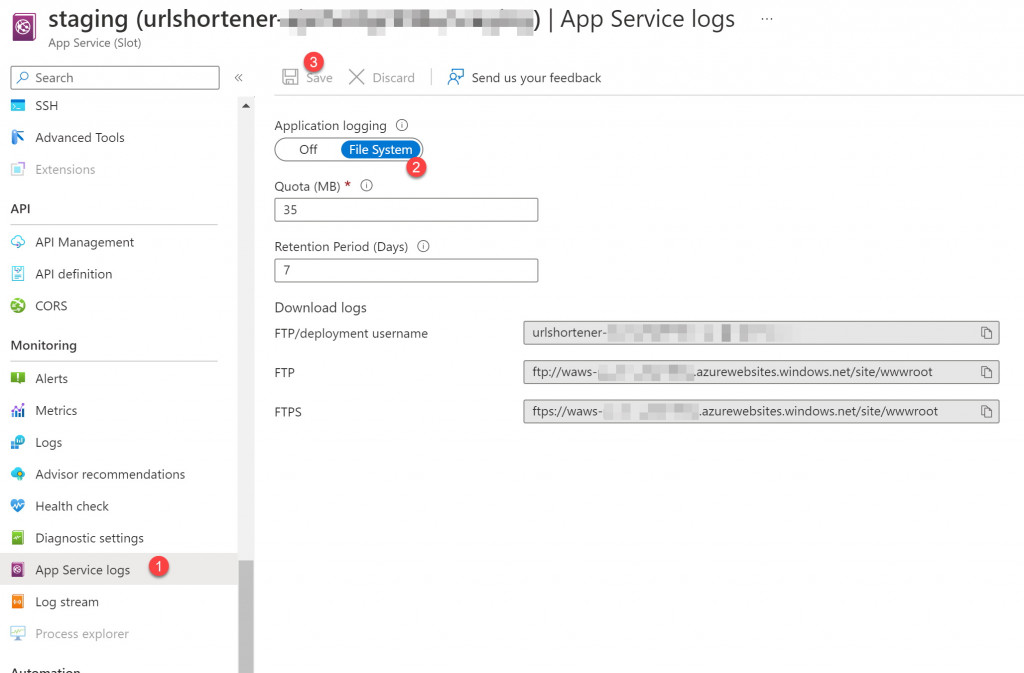Click the Logs icon

[18, 442]
